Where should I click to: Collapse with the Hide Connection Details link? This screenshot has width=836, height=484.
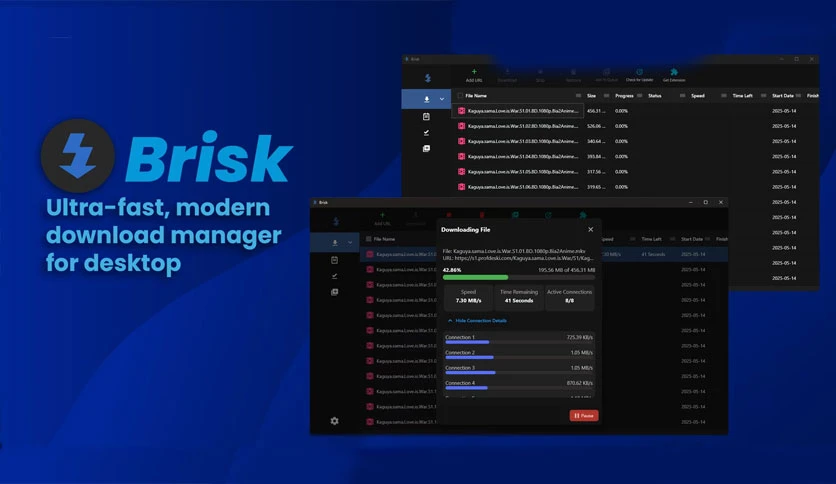[x=477, y=320]
